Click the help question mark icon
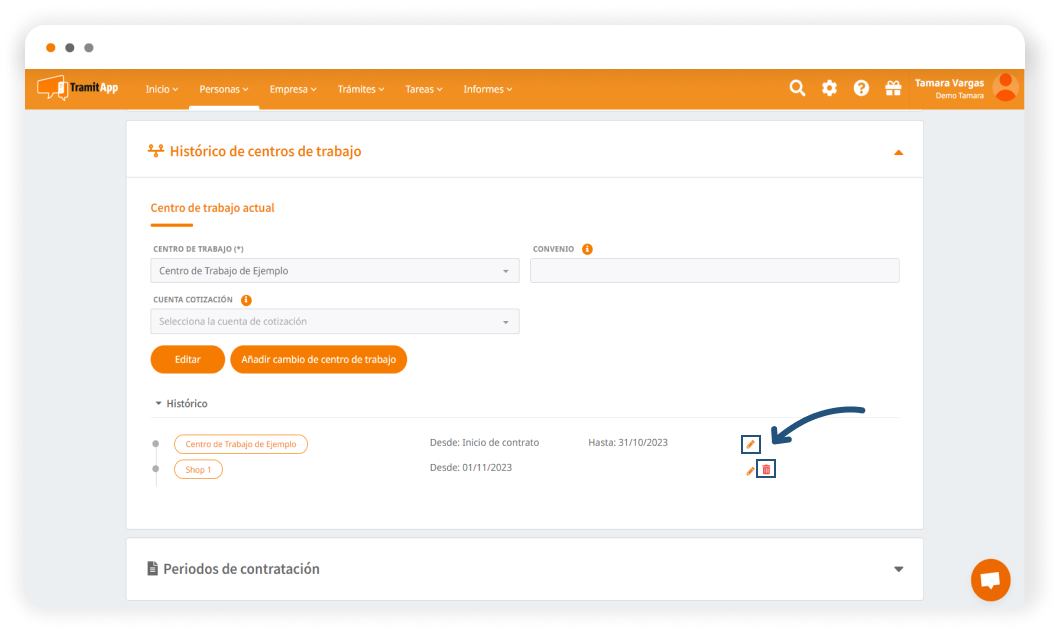The image size is (1061, 633). click(x=861, y=88)
